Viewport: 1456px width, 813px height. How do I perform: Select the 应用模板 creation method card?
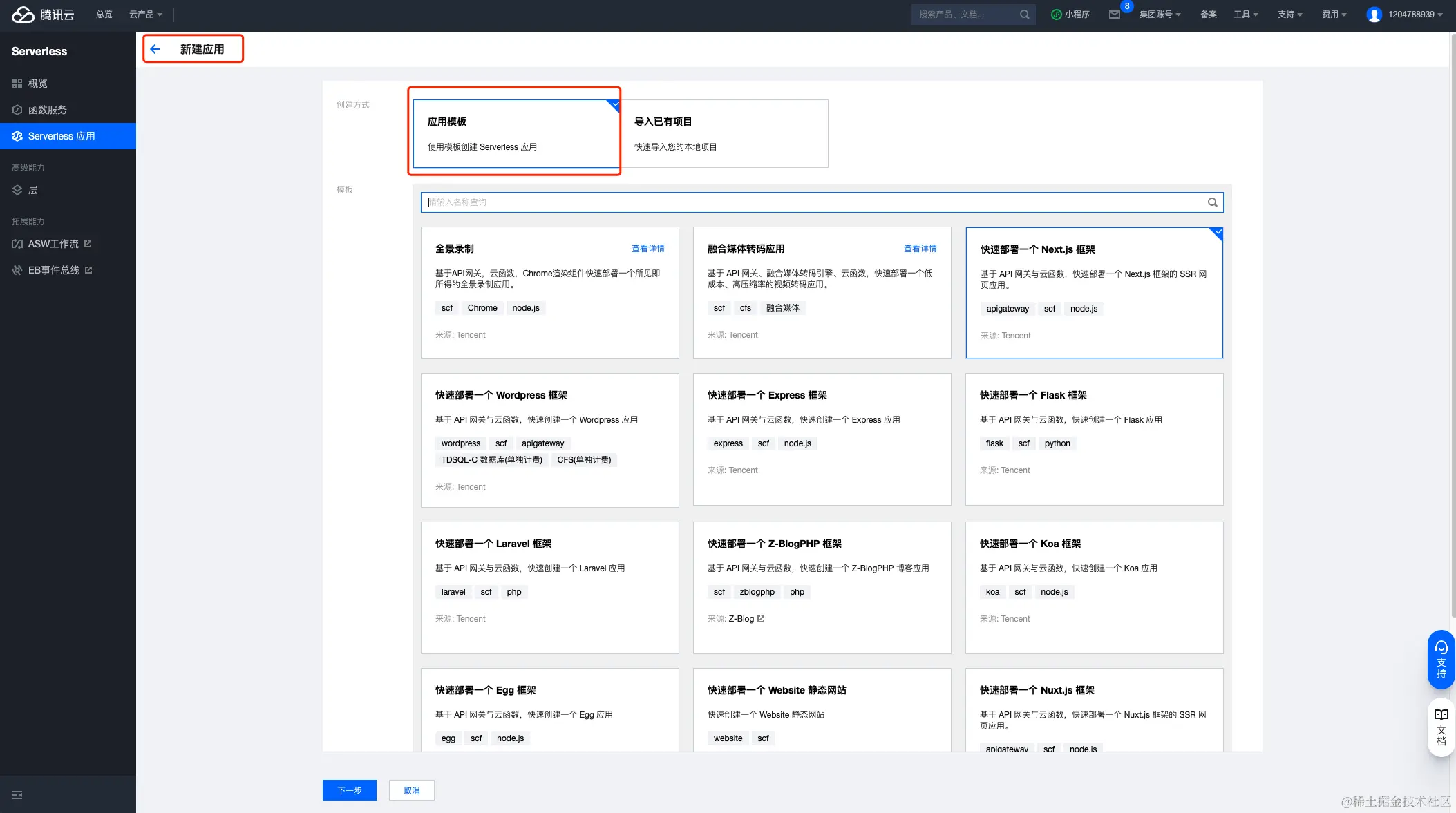516,133
